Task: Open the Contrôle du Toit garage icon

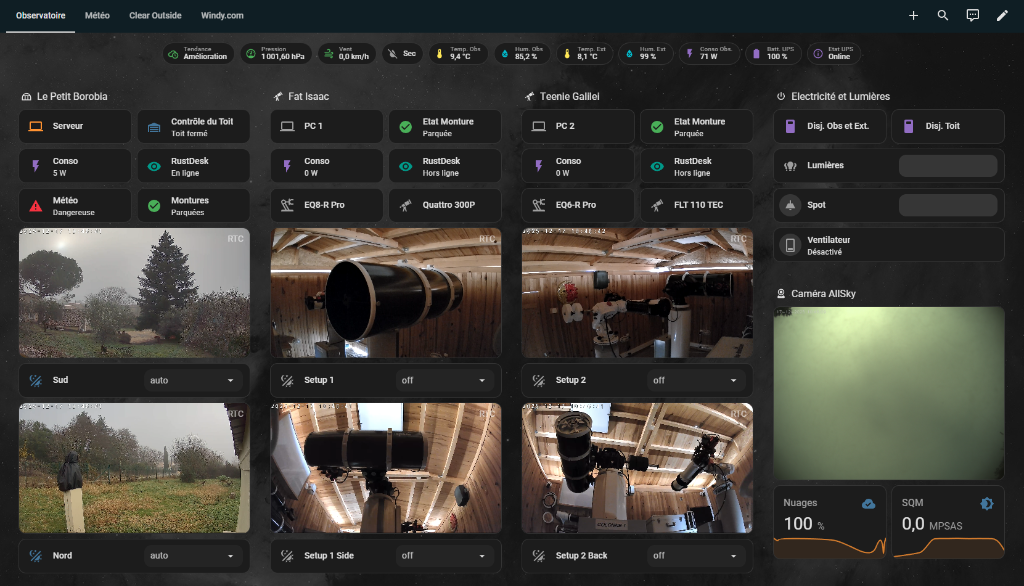Action: coord(154,127)
